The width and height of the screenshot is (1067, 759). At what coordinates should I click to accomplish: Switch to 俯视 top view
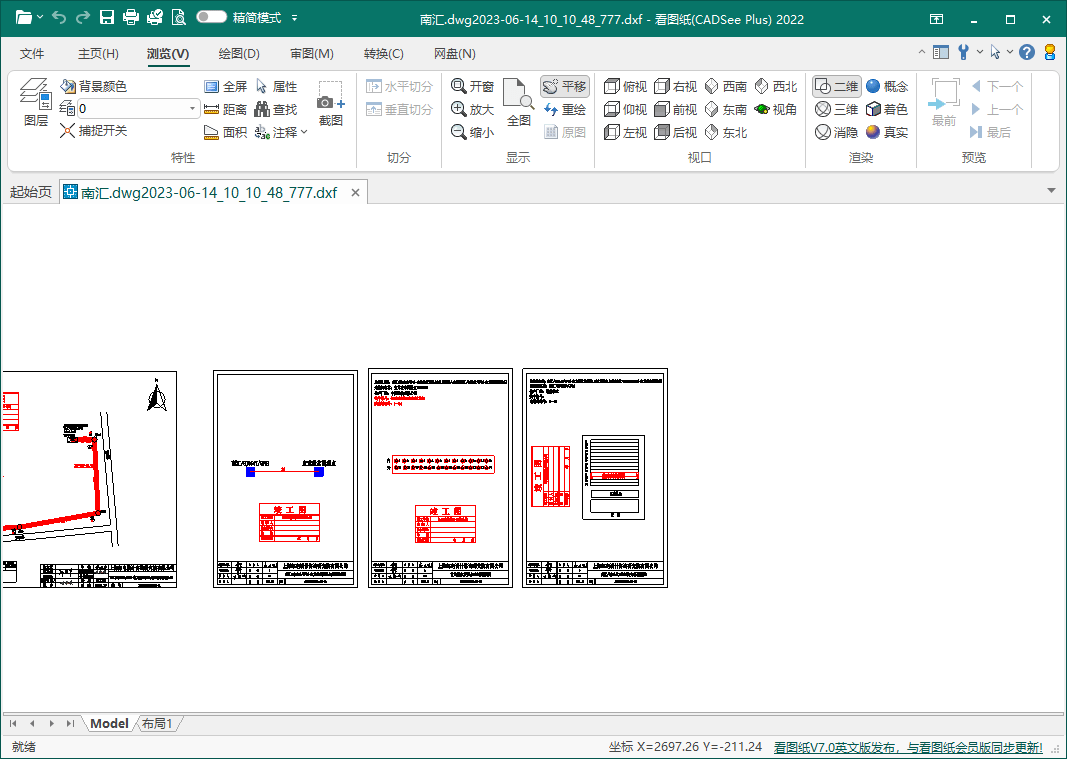click(625, 86)
